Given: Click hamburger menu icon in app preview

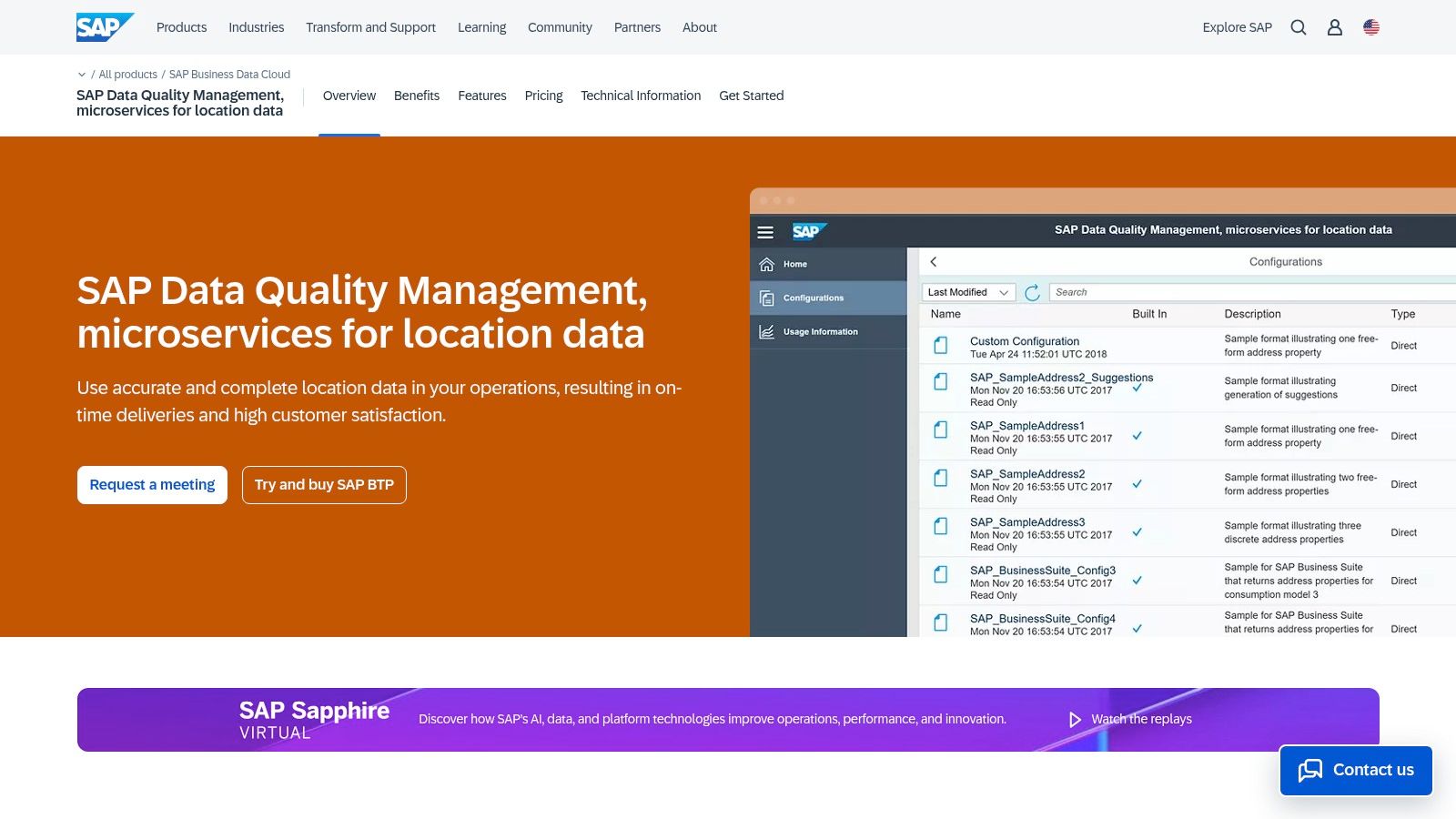Looking at the screenshot, I should click(x=765, y=232).
